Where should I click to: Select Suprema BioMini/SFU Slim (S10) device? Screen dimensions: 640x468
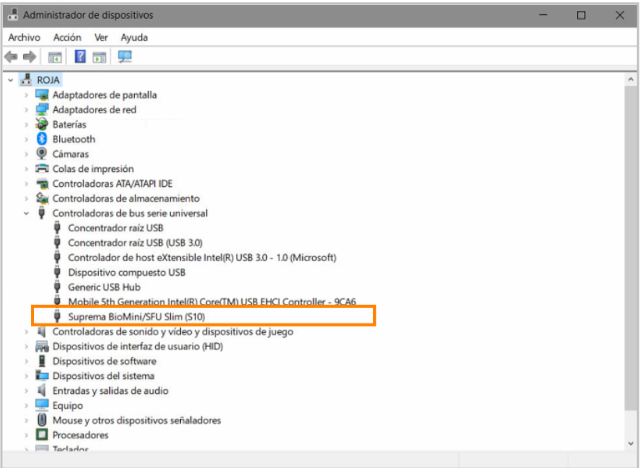[136, 317]
